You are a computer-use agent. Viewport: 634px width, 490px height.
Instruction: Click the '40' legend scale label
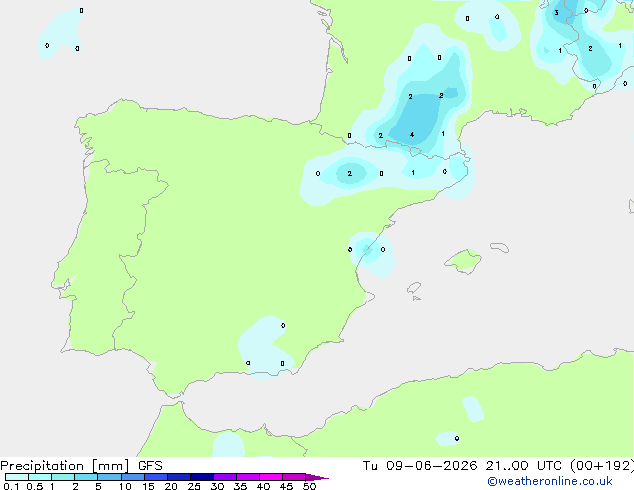point(263,486)
